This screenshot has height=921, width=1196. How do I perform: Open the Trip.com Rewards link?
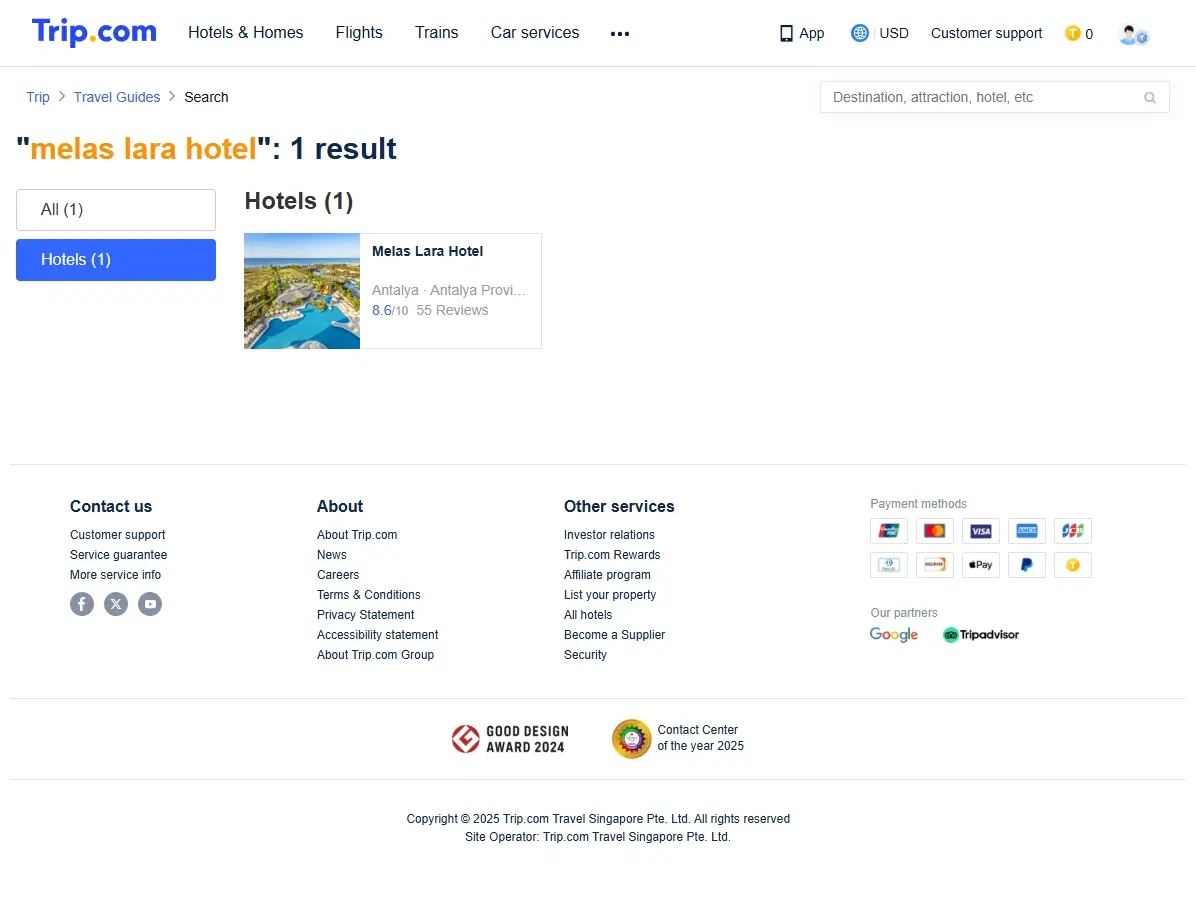[x=612, y=555]
